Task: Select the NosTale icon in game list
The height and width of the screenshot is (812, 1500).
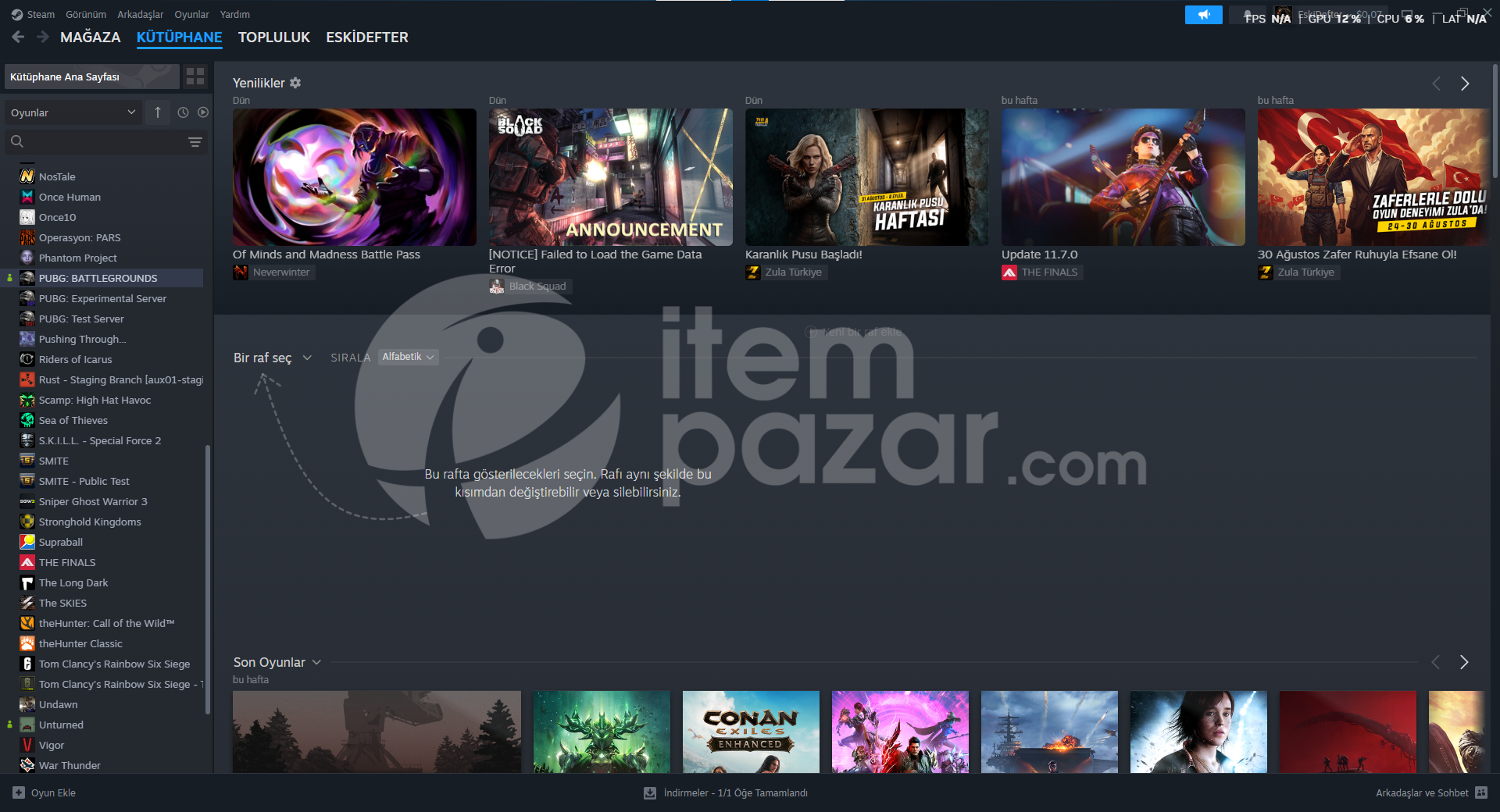Action: [27, 176]
